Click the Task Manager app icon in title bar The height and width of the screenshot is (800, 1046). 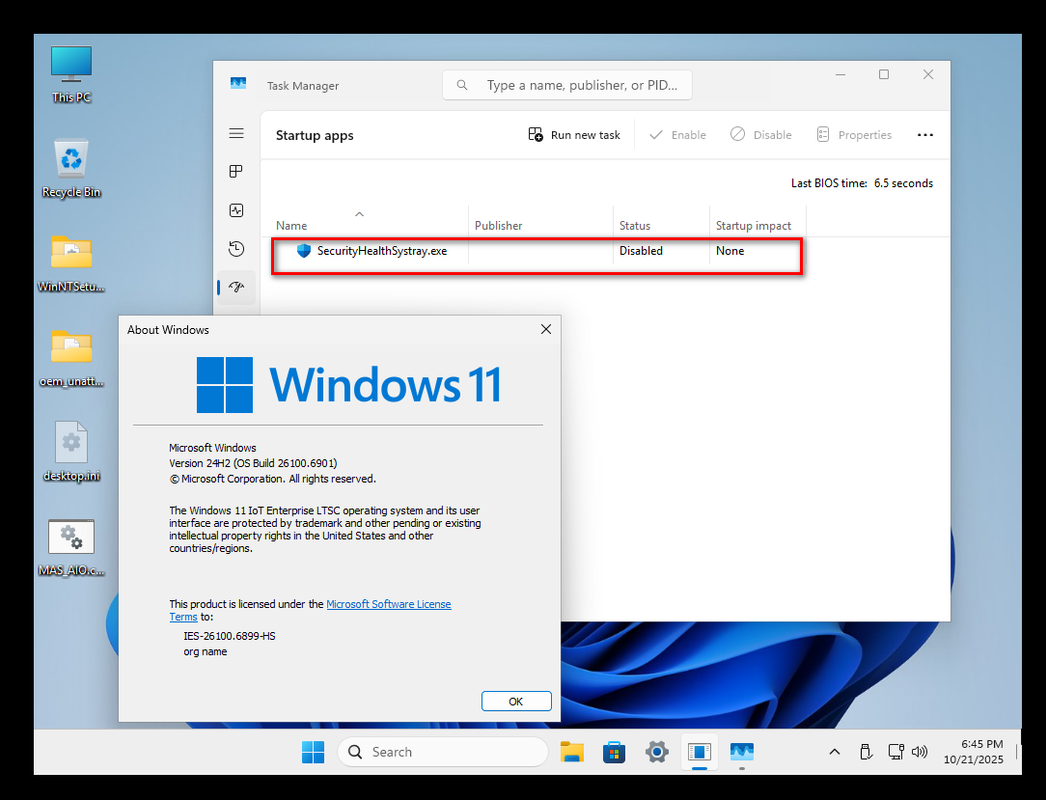point(238,83)
